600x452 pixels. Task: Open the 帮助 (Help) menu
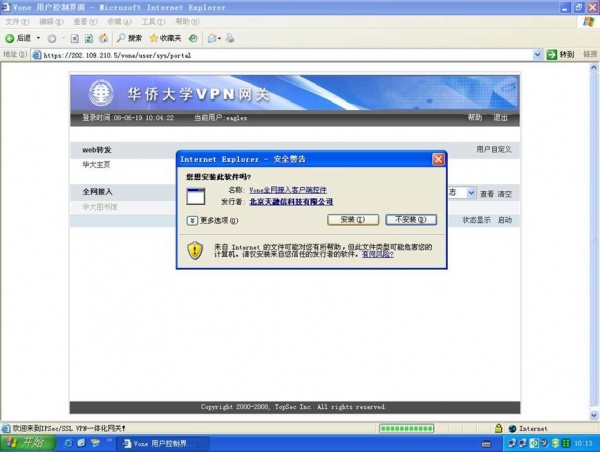[x=187, y=22]
